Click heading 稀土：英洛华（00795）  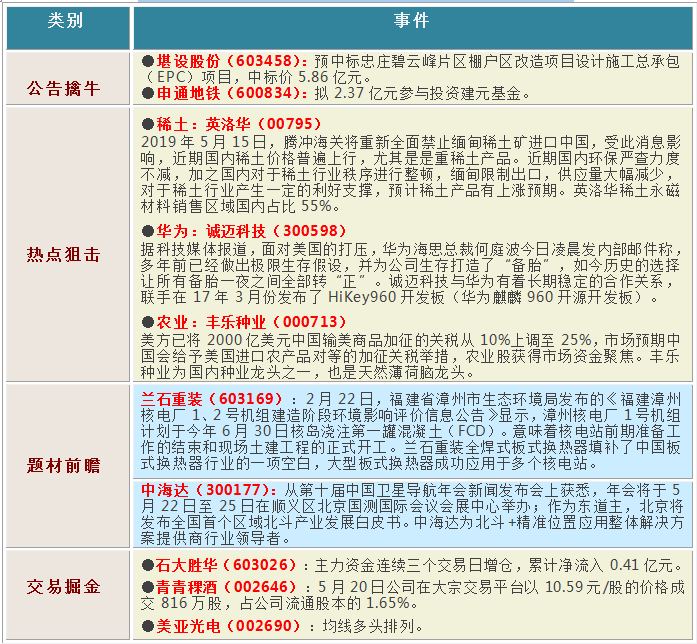(x=239, y=124)
